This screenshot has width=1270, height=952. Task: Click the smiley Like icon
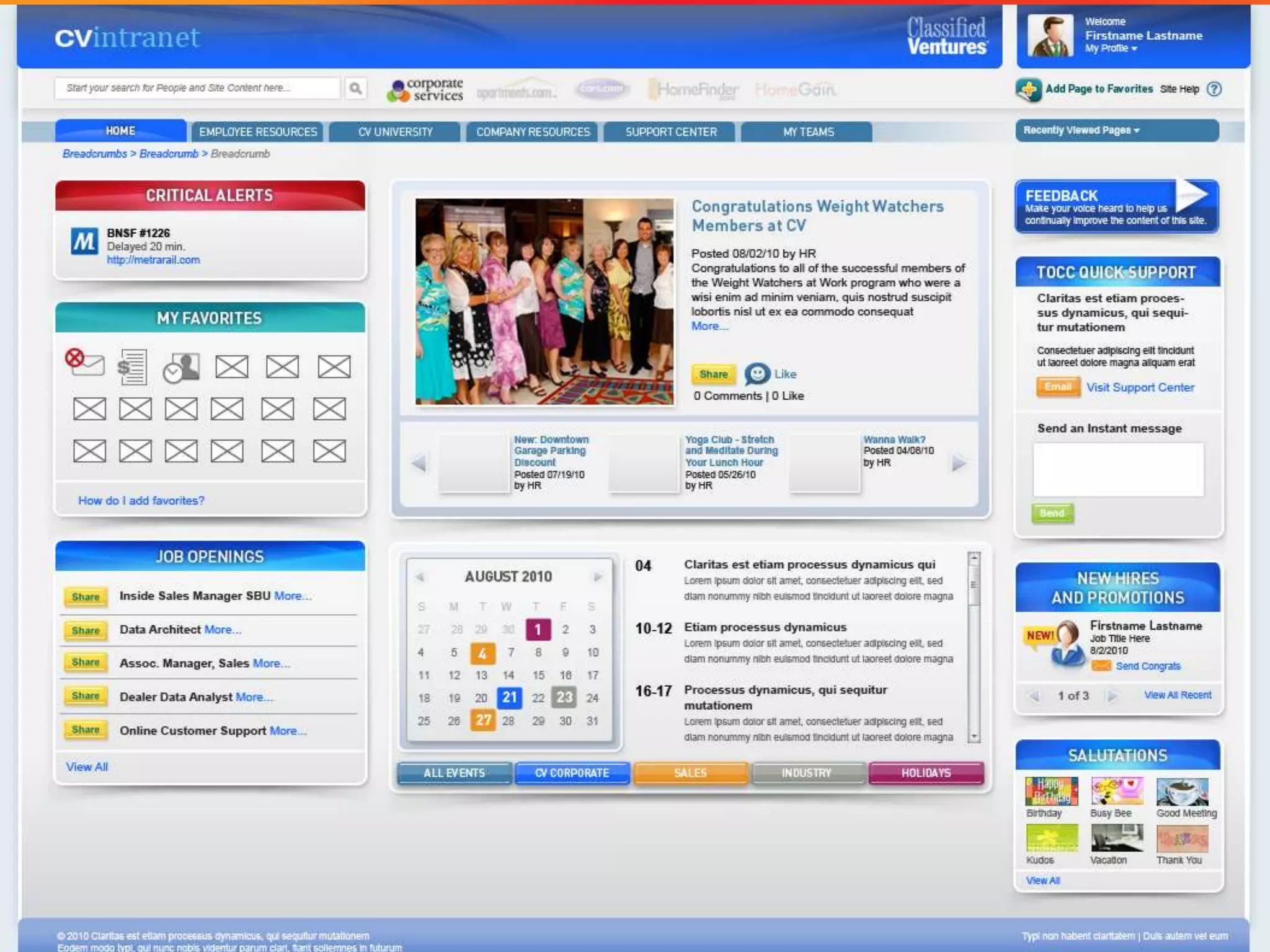tap(757, 374)
